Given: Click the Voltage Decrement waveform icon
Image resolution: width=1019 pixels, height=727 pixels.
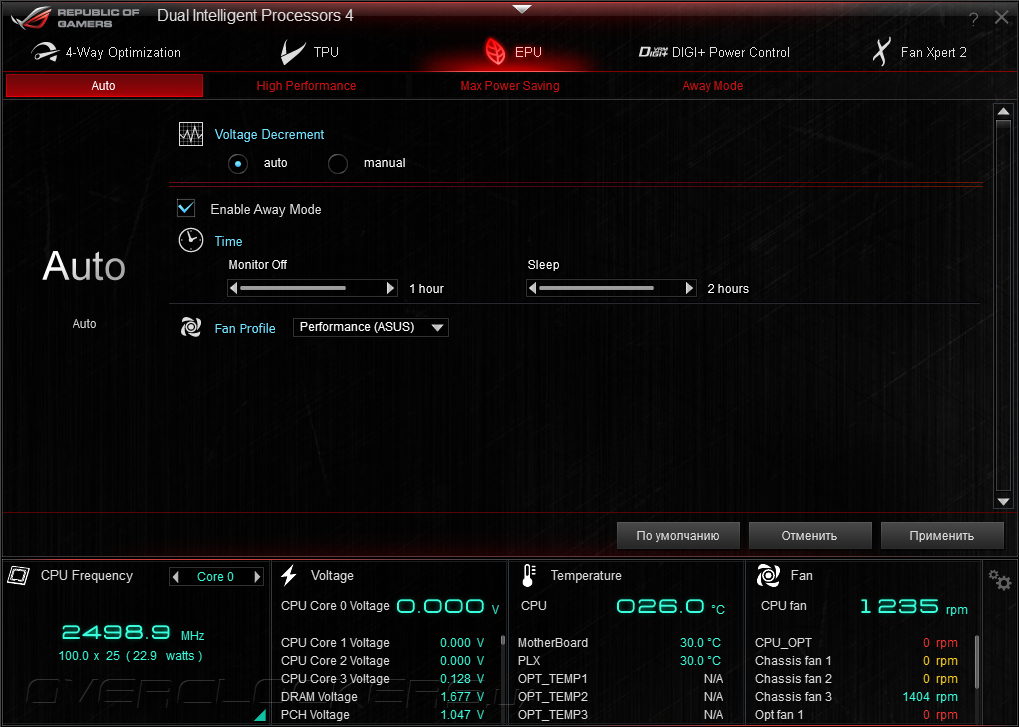Looking at the screenshot, I should 190,134.
